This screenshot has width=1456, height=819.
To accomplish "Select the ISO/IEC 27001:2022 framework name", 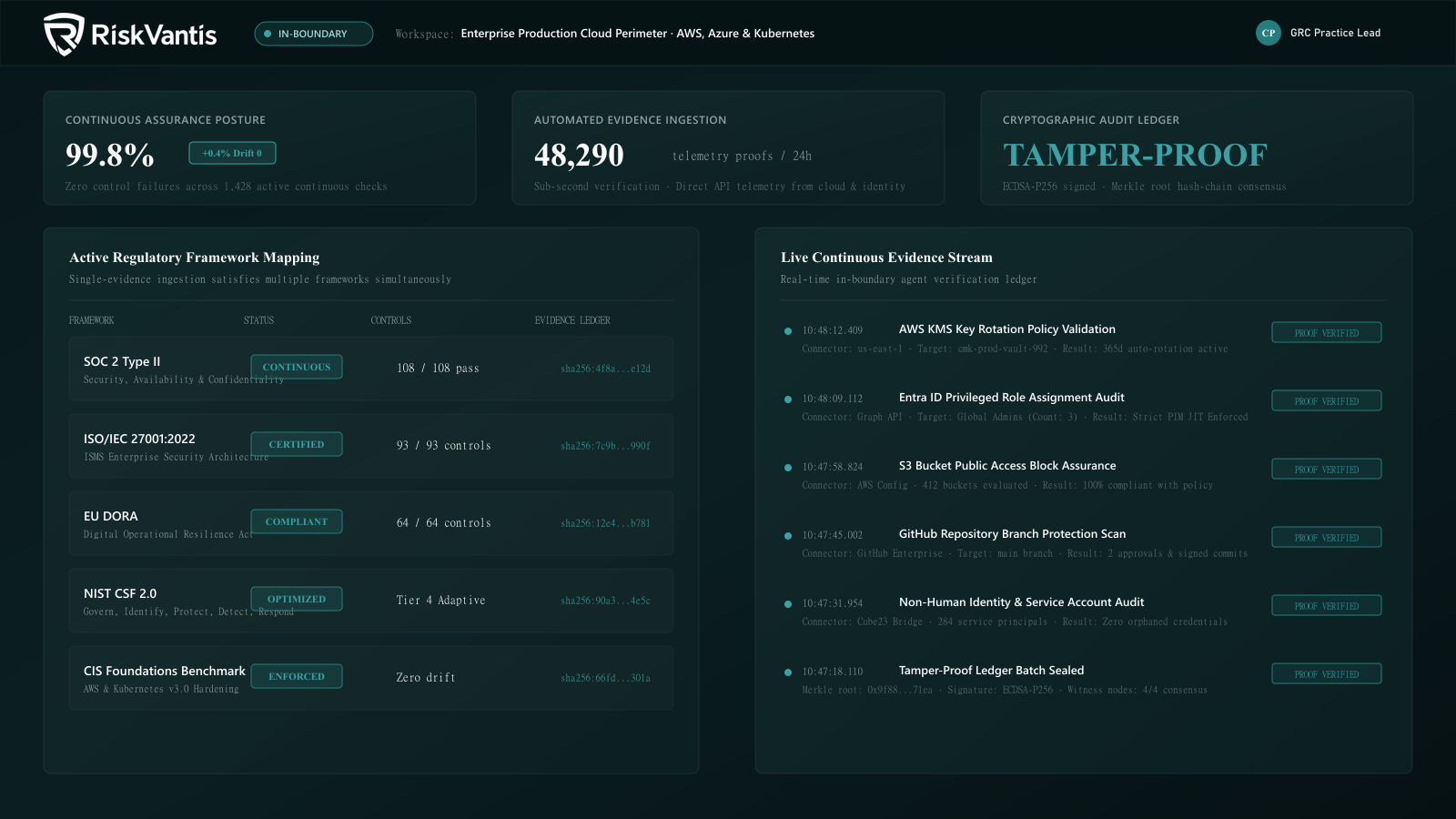I will [x=139, y=439].
